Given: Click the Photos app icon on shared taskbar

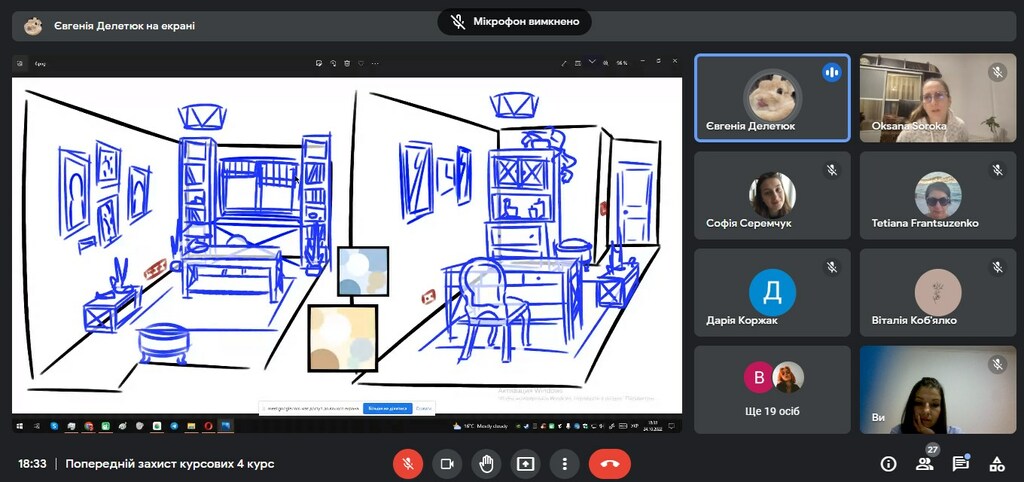Looking at the screenshot, I should pyautogui.click(x=225, y=426).
